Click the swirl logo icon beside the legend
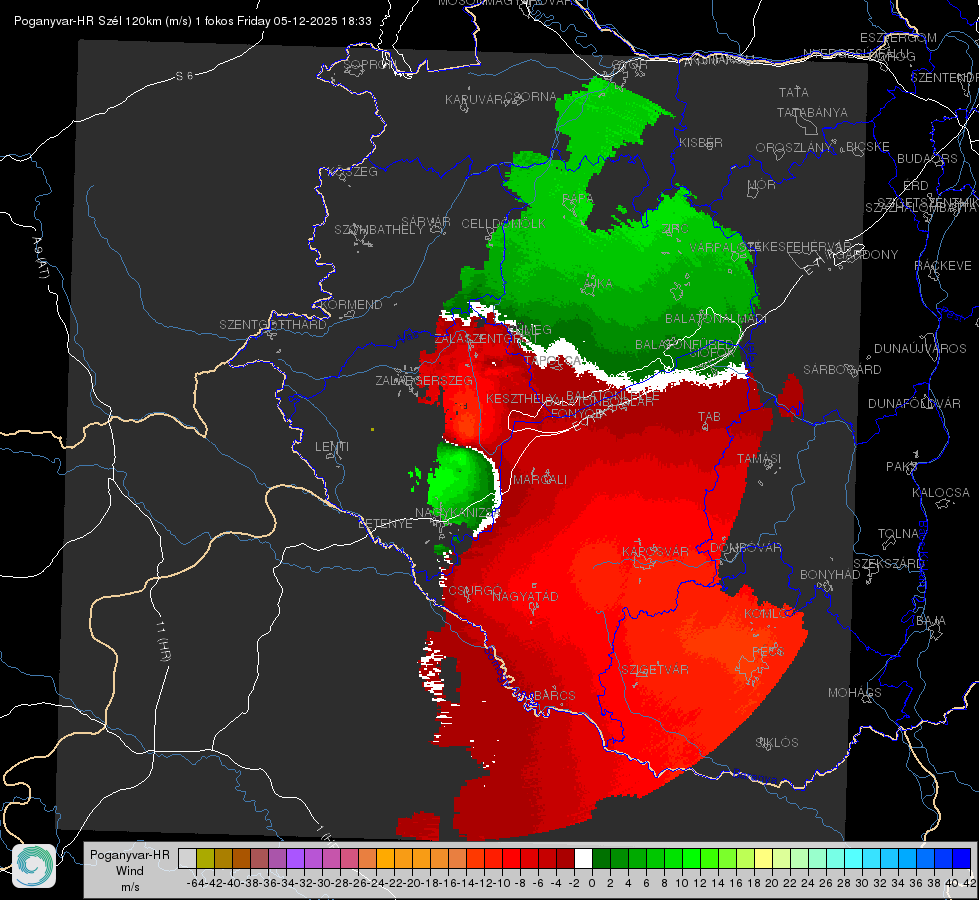The width and height of the screenshot is (979, 900). [34, 866]
